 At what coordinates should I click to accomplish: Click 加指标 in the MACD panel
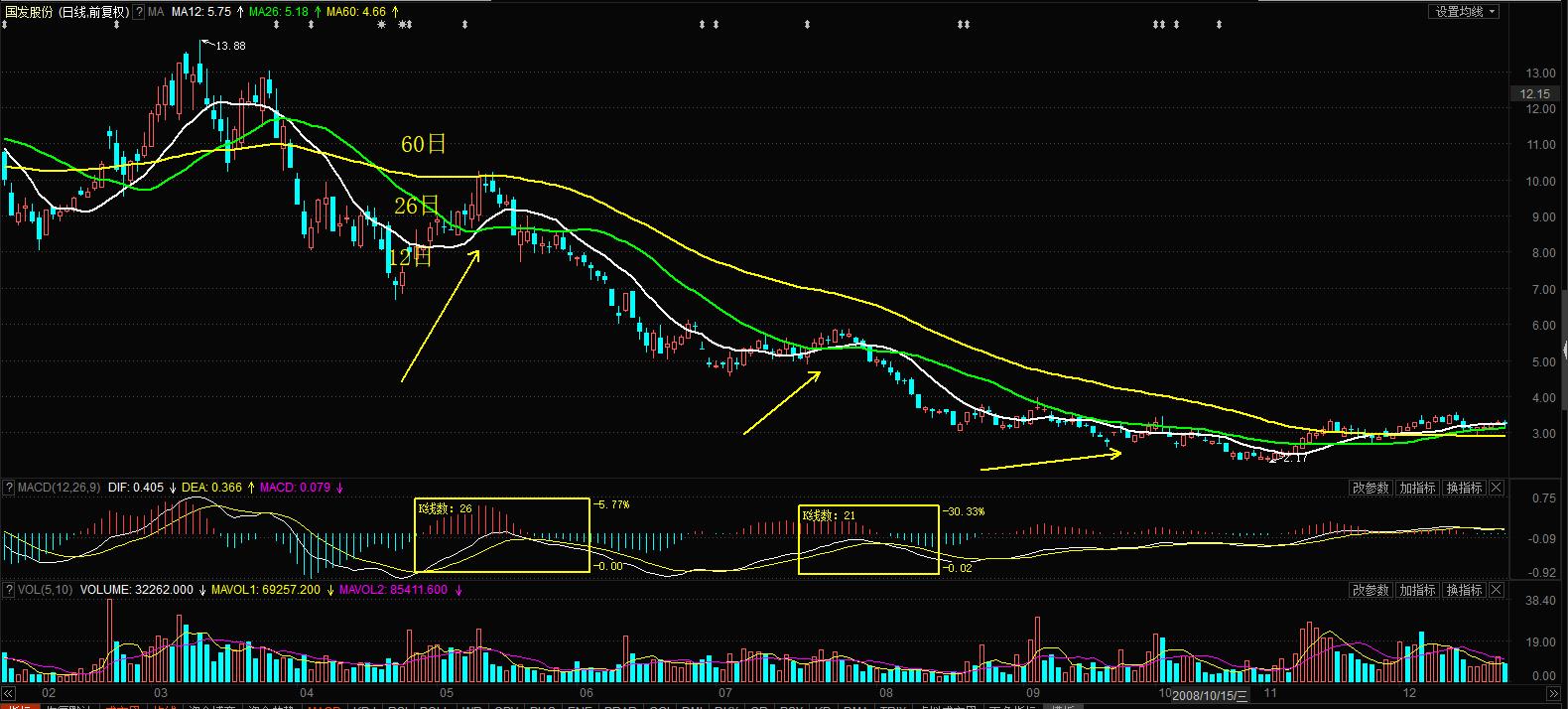click(1417, 488)
